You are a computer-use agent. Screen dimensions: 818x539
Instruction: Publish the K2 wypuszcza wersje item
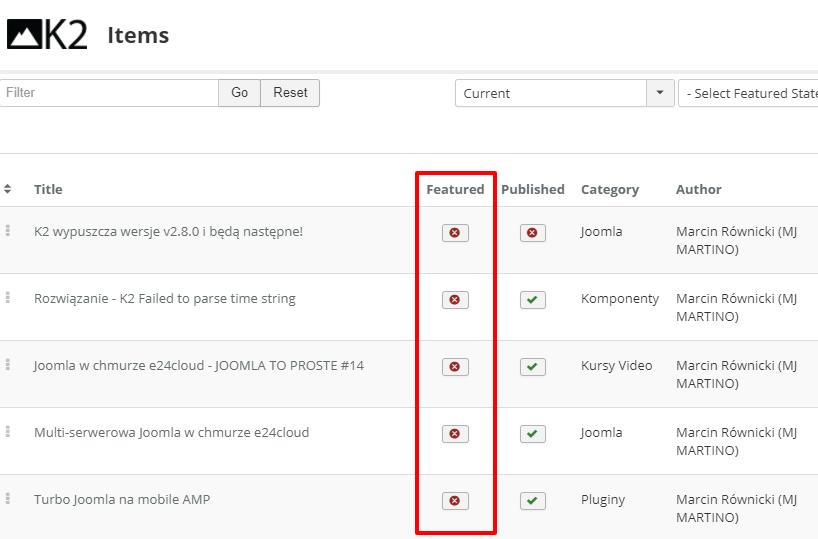click(x=533, y=233)
